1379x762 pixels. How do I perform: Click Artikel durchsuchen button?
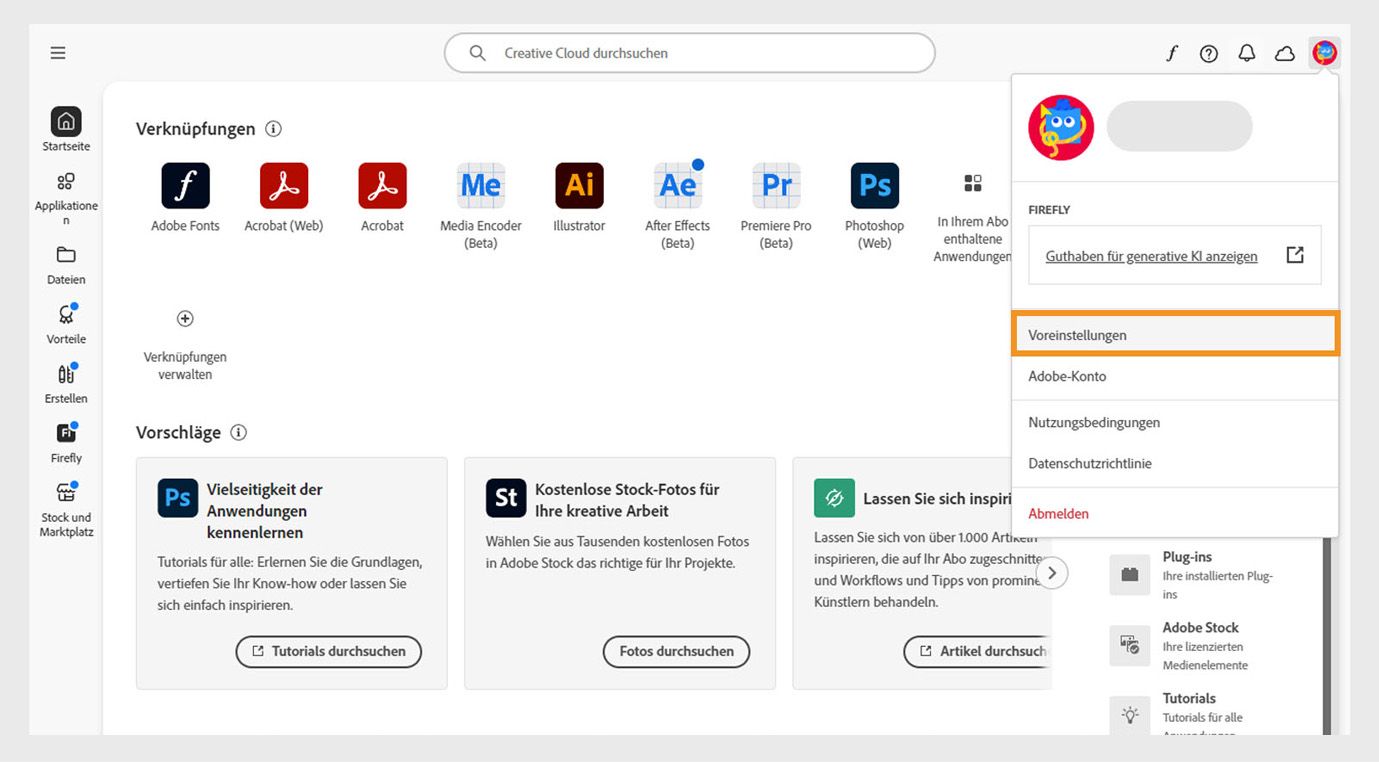point(978,651)
